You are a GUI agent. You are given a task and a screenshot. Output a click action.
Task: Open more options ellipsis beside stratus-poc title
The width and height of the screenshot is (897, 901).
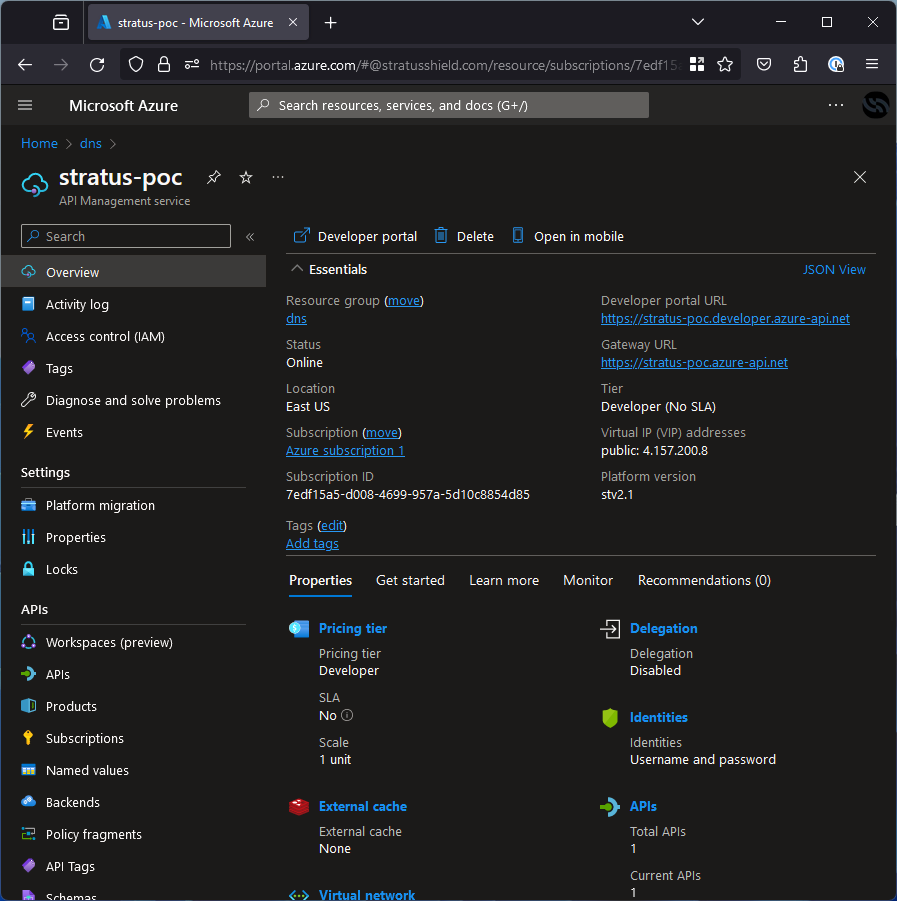(x=278, y=177)
